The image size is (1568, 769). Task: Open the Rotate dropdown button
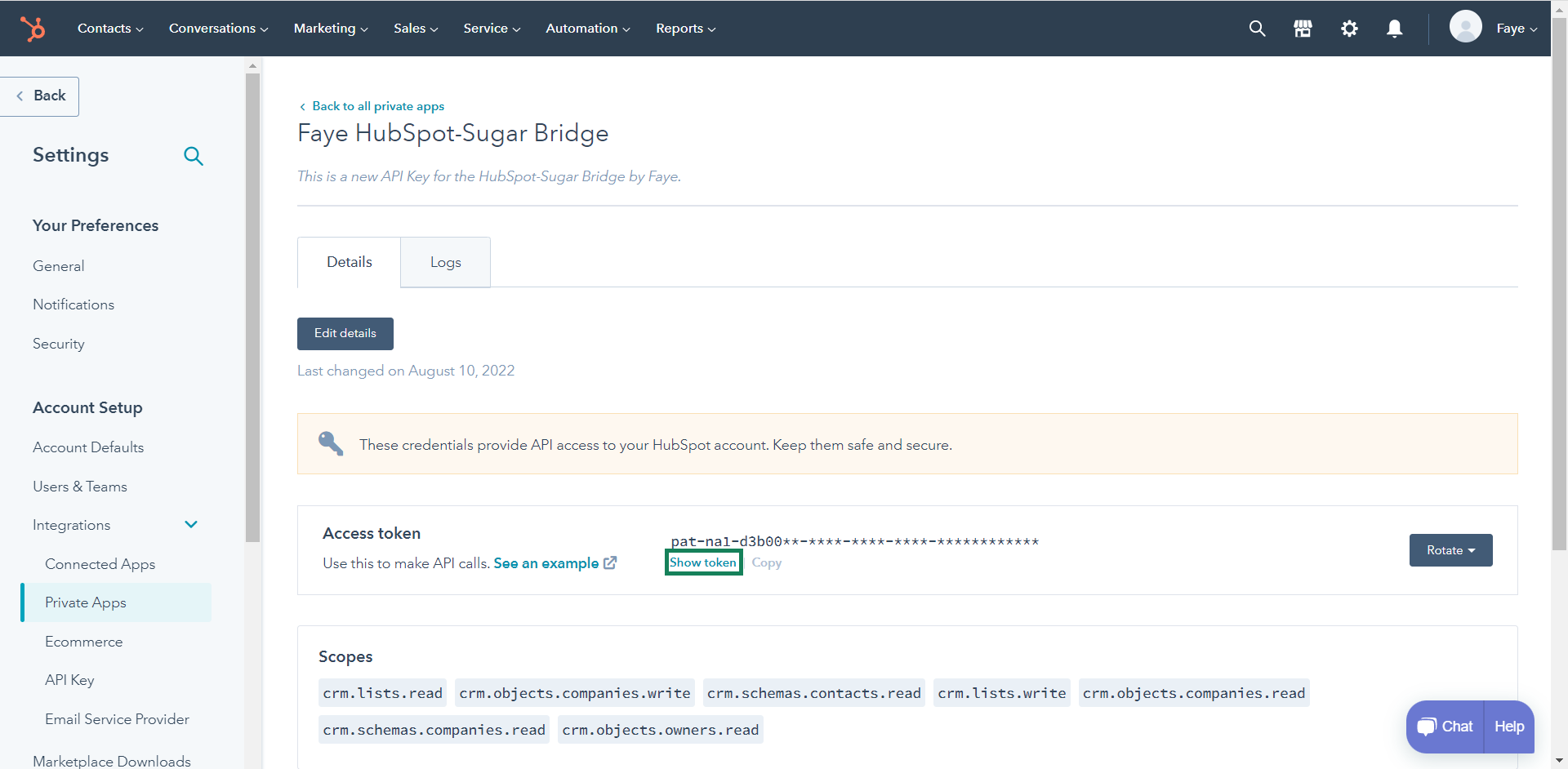1450,550
